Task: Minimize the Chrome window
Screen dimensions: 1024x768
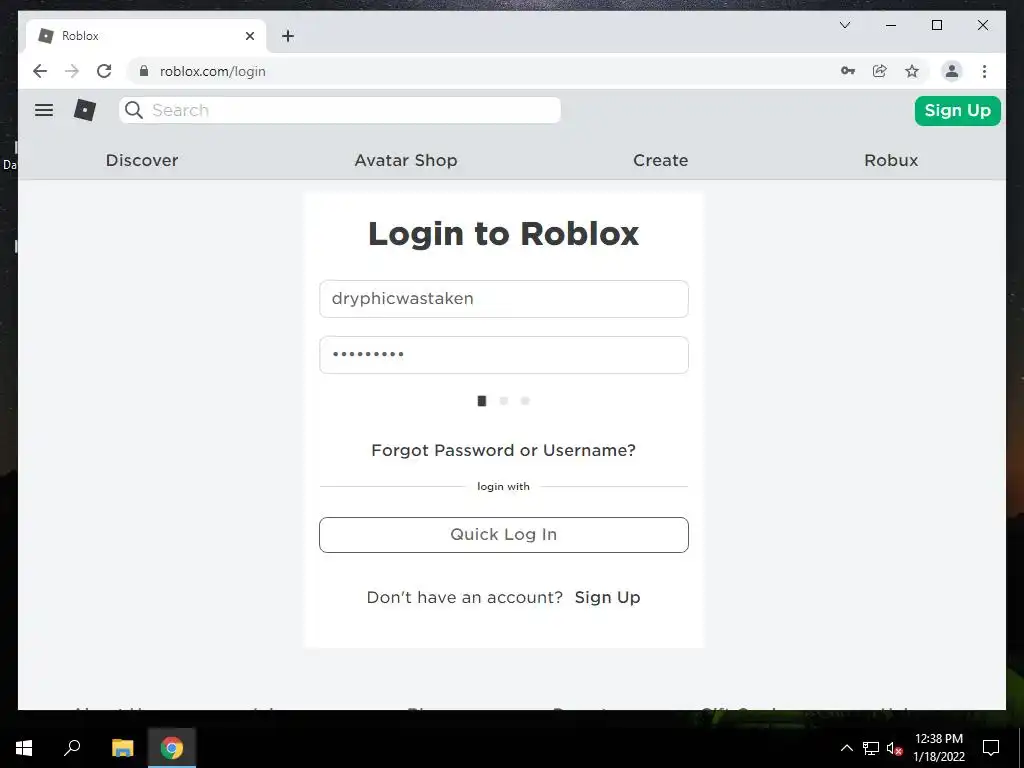Action: [891, 25]
